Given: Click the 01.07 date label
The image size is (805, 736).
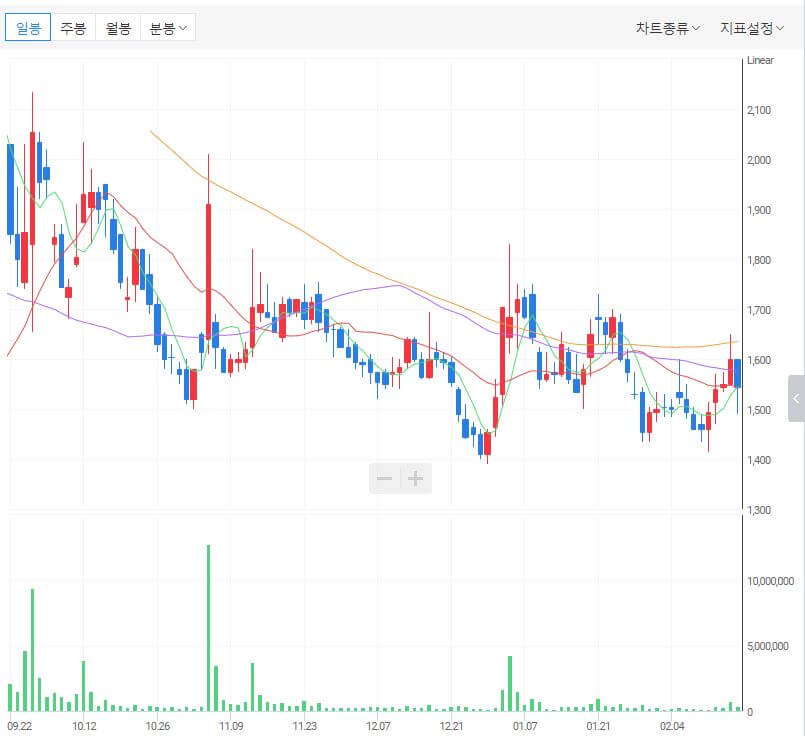Looking at the screenshot, I should coord(525,726).
